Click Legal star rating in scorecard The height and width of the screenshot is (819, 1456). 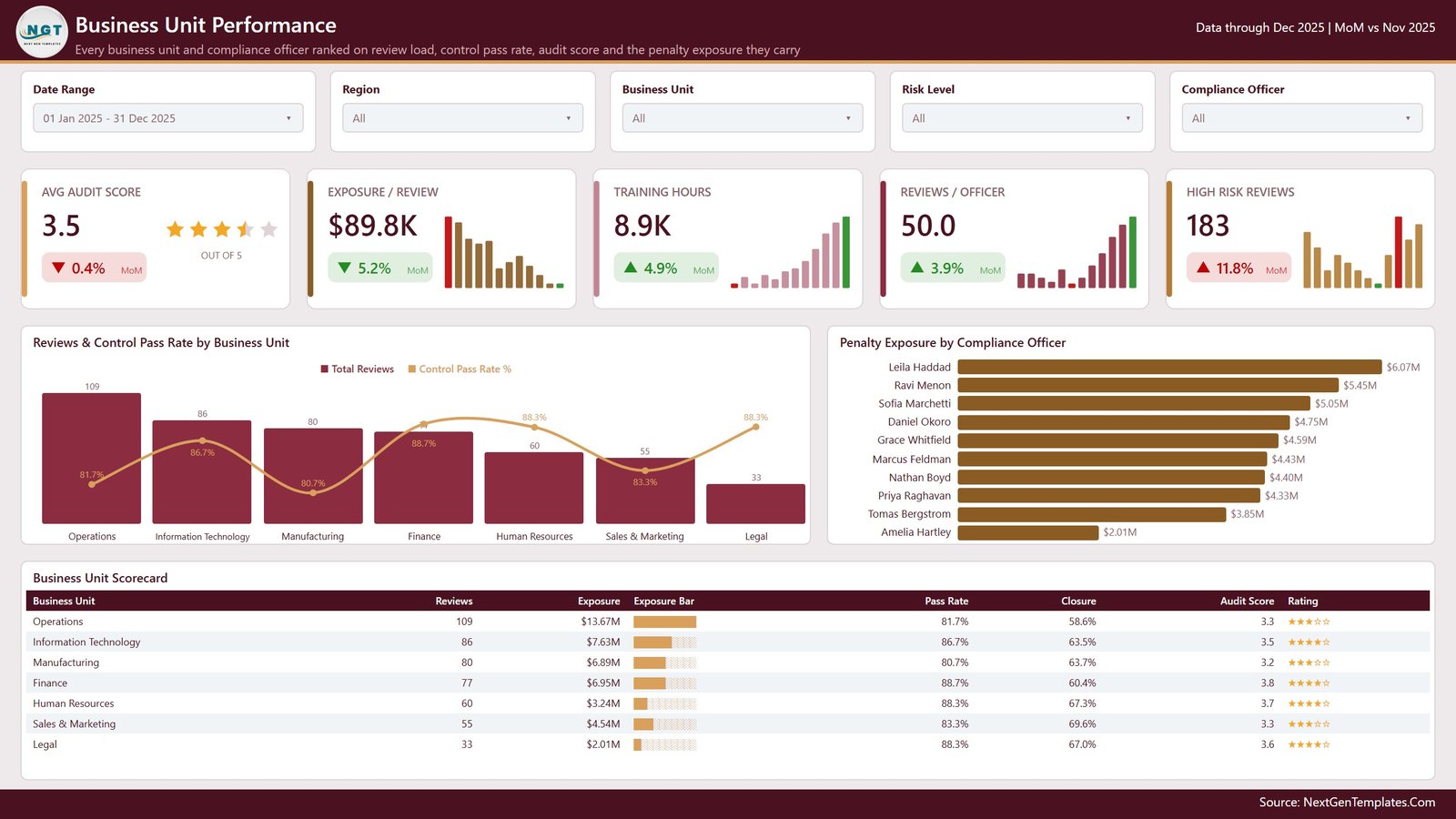click(1309, 744)
